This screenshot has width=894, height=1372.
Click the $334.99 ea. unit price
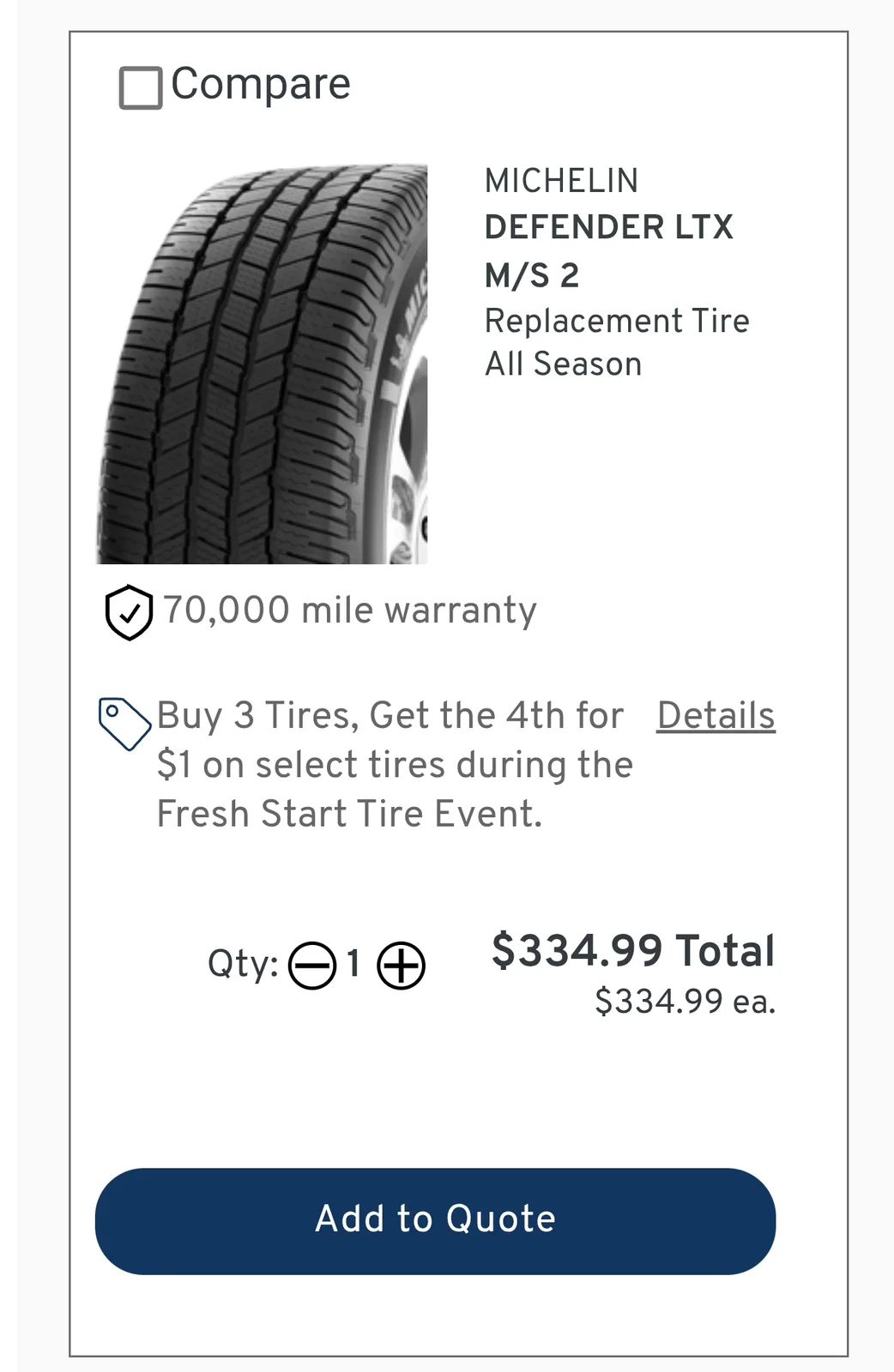point(685,1002)
